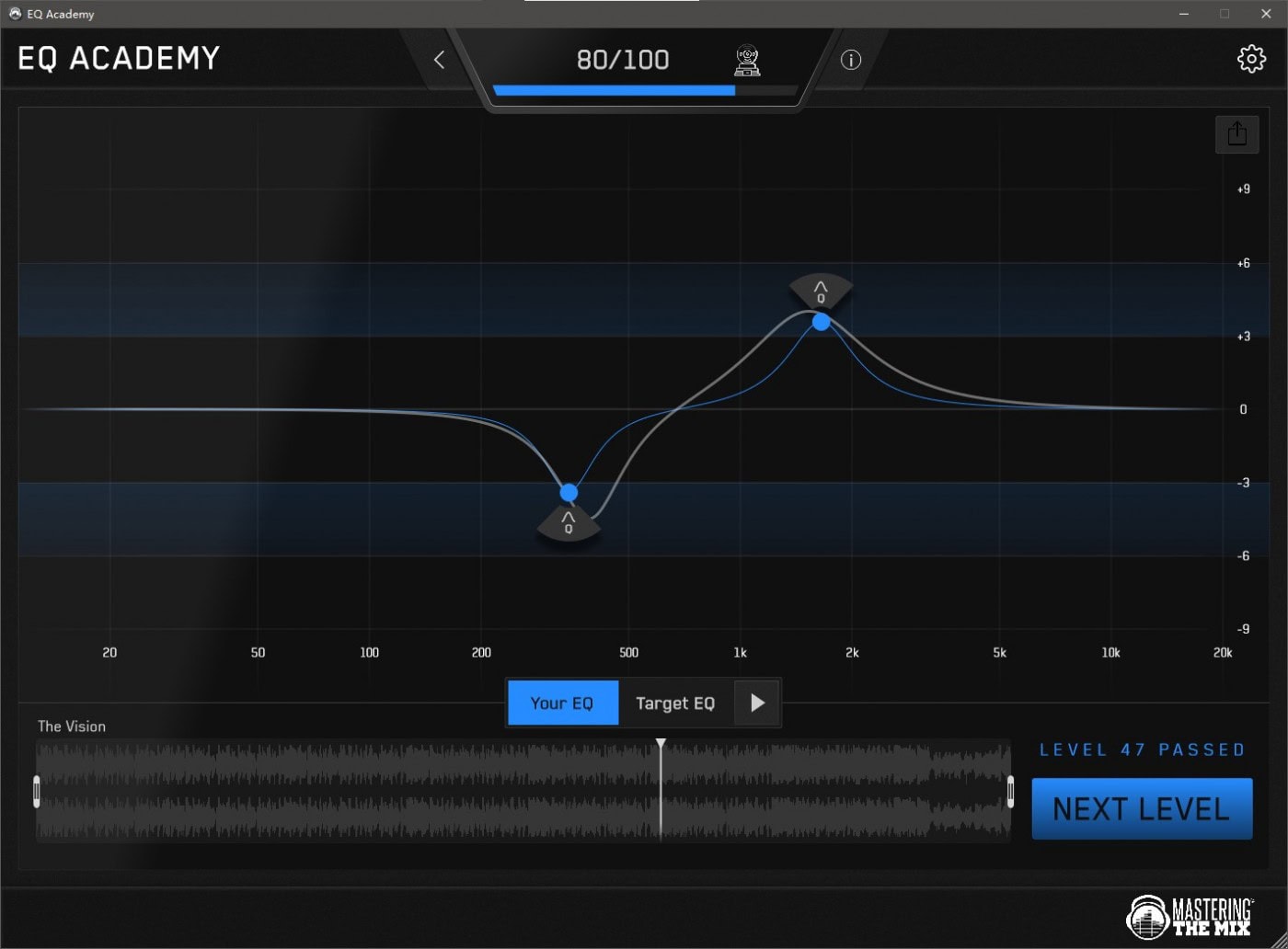The width and height of the screenshot is (1288, 949).
Task: Select the blue EQ node near 350 Hz
Action: point(569,493)
